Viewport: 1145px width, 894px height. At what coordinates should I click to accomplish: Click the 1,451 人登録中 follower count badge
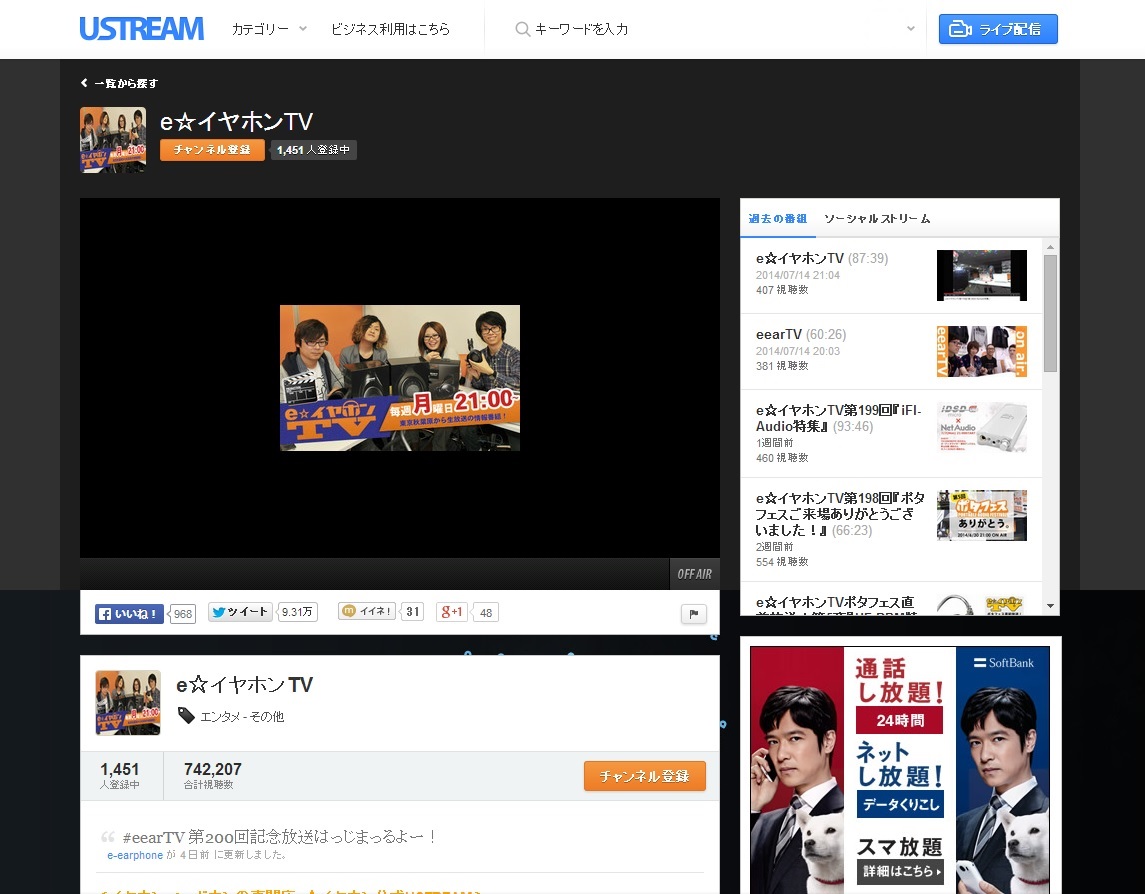point(313,150)
